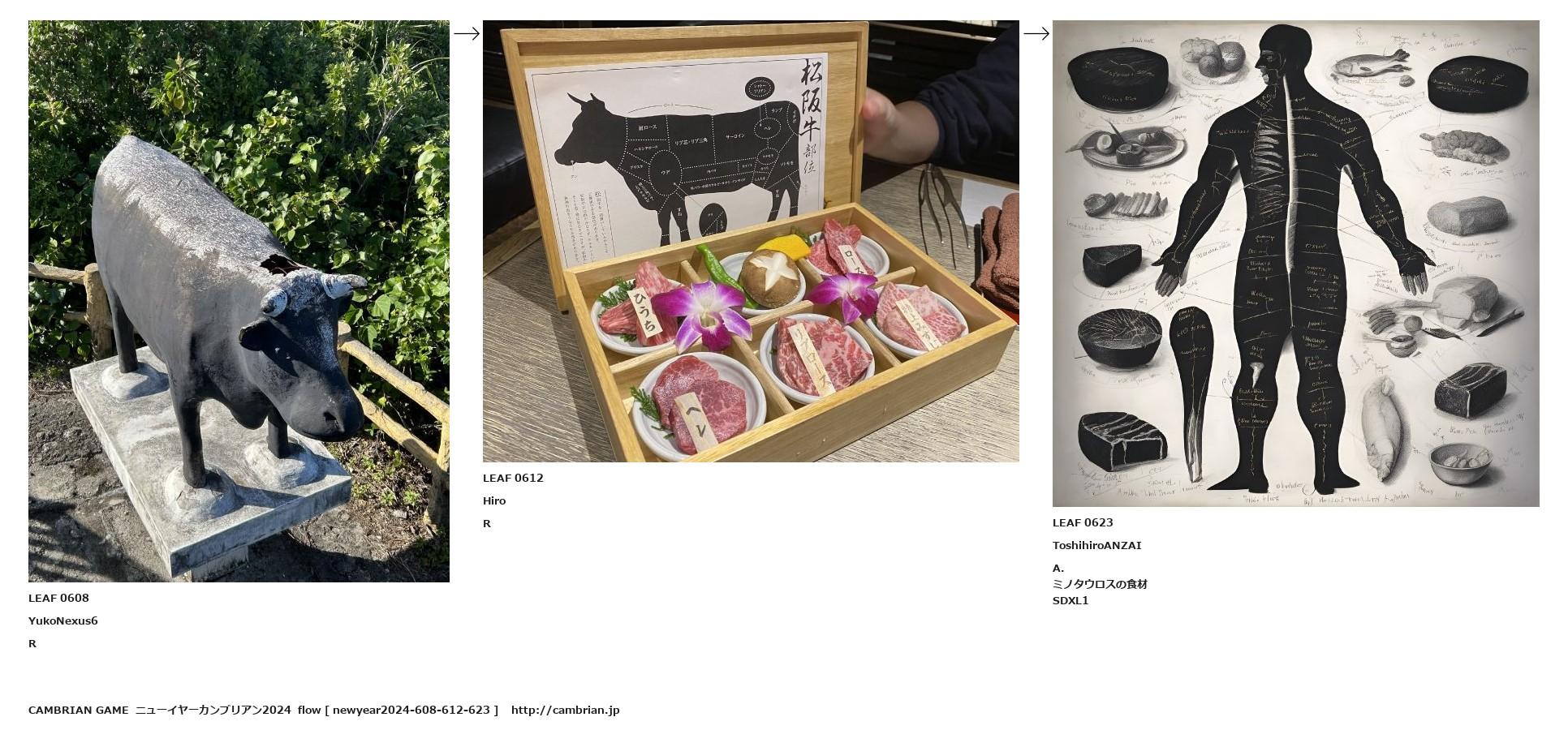Screen dimensions: 1568x730
Task: Click the A. label under ToshihiroANZAI
Action: pos(1058,568)
